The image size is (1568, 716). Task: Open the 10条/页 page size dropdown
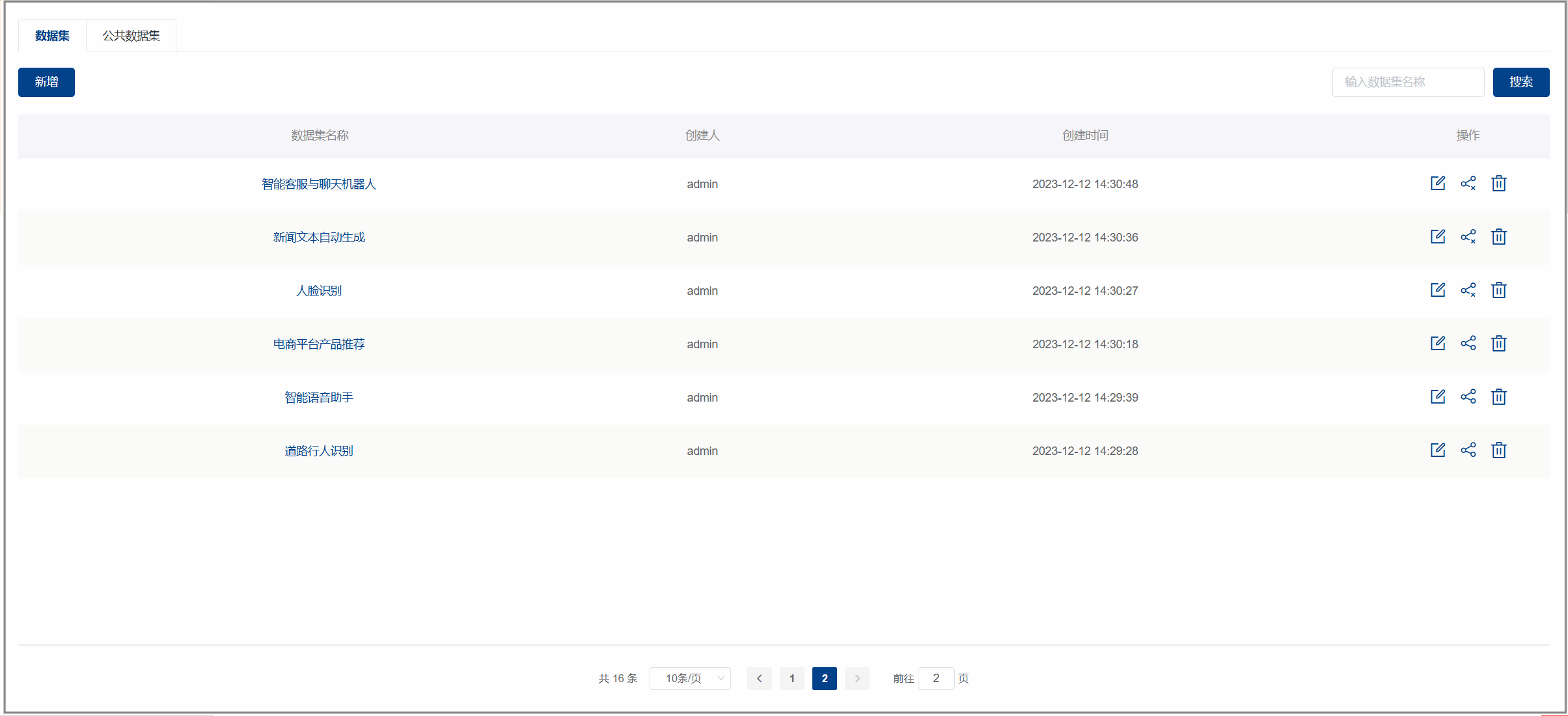tap(690, 678)
